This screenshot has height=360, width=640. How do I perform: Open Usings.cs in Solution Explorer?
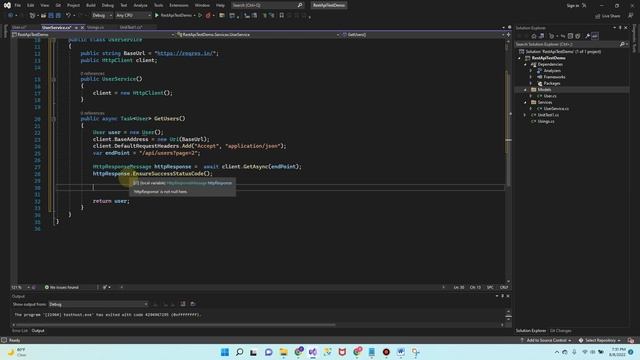545,121
